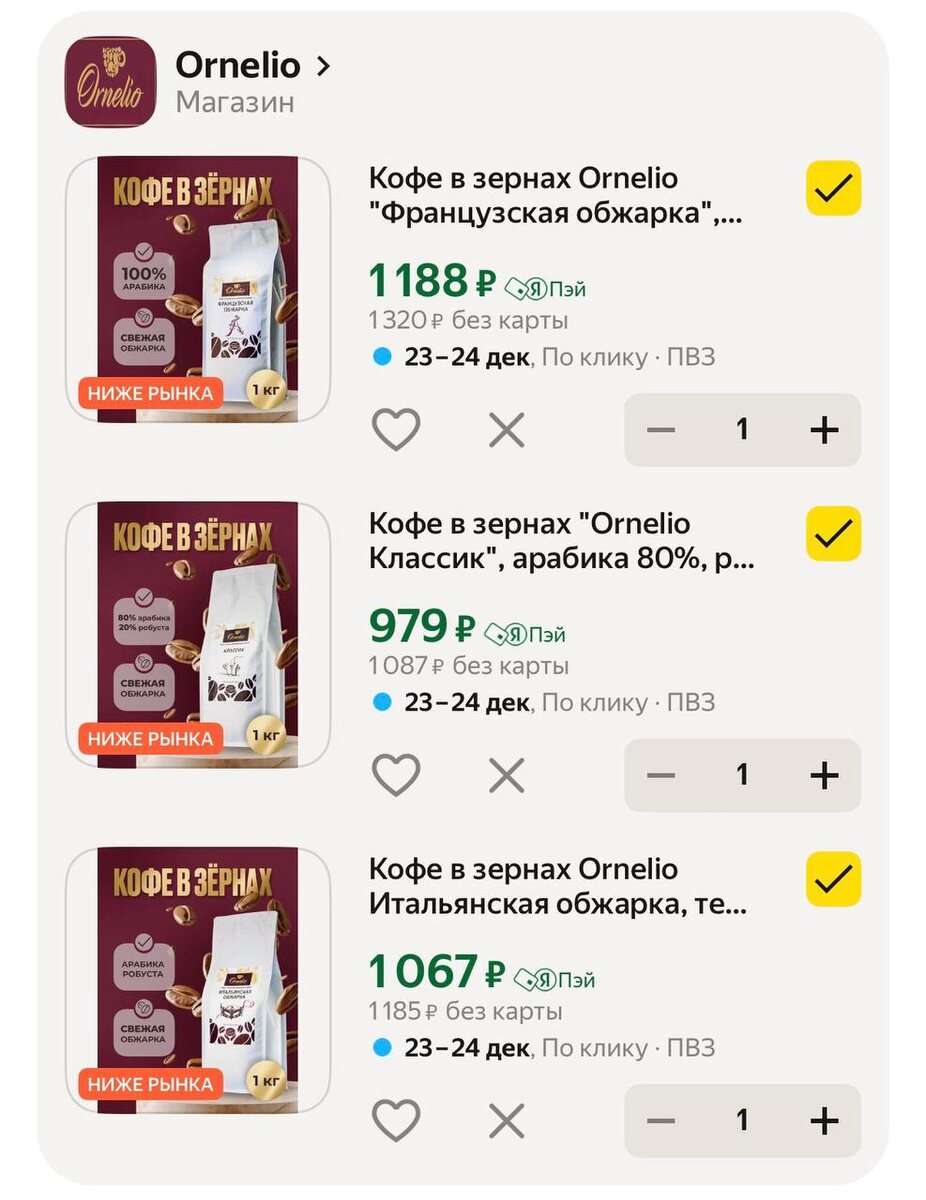The height and width of the screenshot is (1200, 926).
Task: Toggle checkbox for Ornelio Классик coffee
Action: point(833,534)
